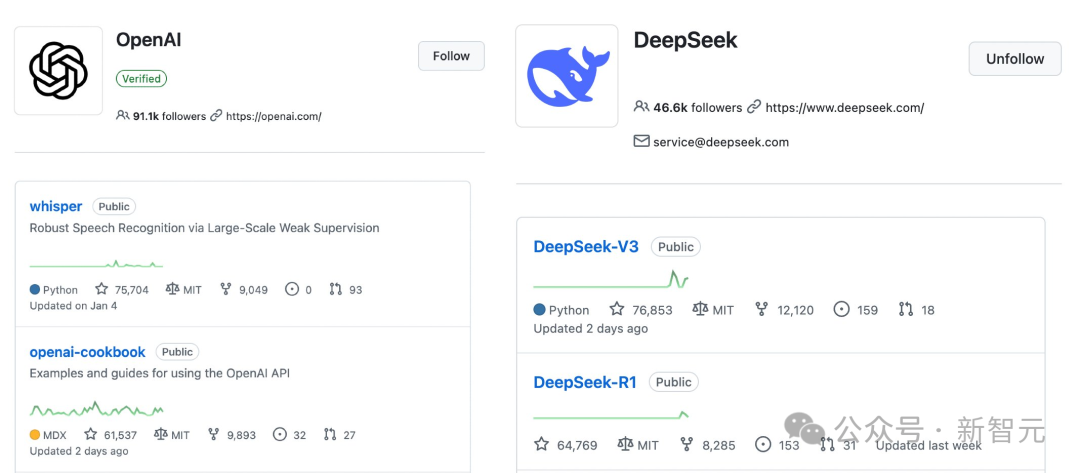Click the OpenAI logo avatar
Image resolution: width=1080 pixels, height=473 pixels.
59,71
